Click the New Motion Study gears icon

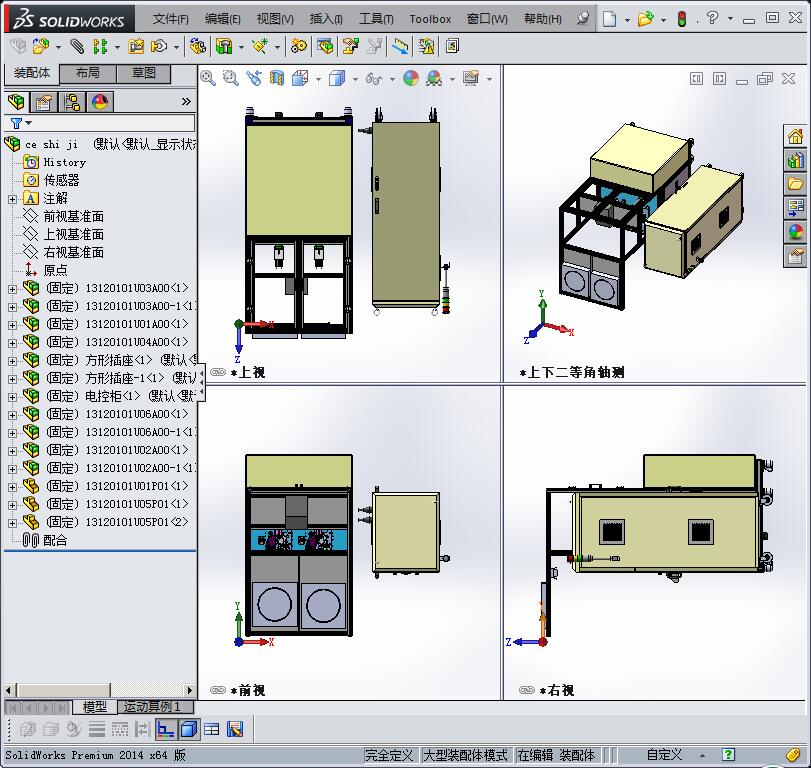(x=298, y=47)
